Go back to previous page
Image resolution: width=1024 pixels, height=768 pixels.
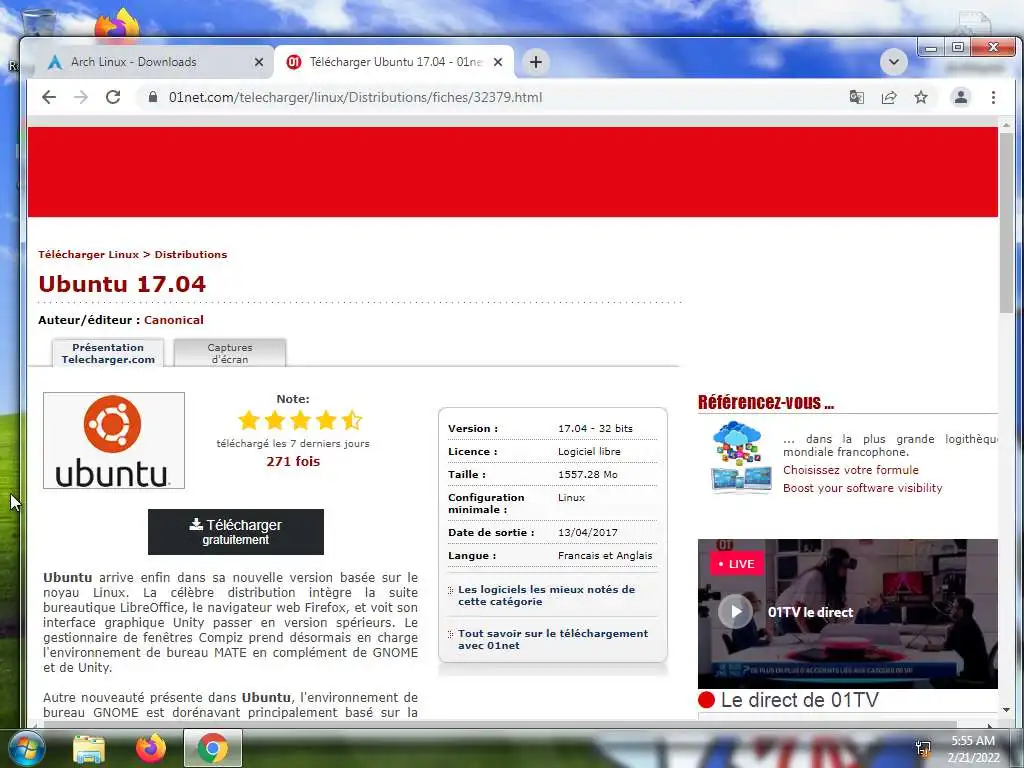coord(49,97)
